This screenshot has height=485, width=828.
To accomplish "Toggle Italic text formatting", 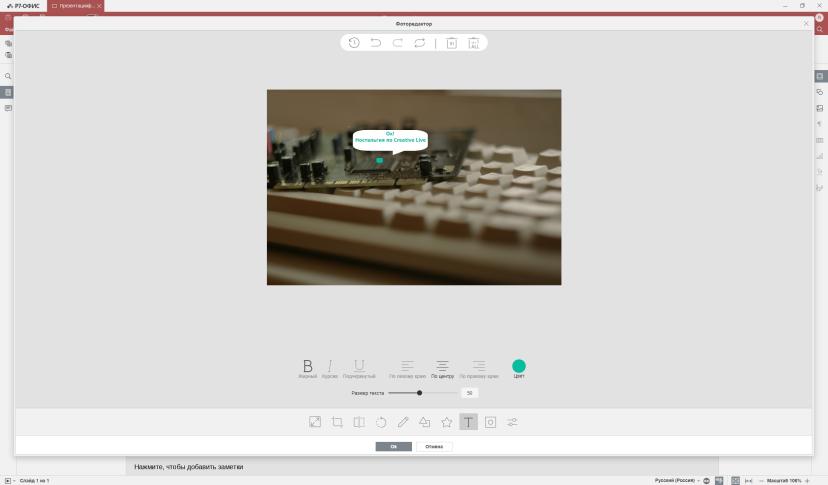I will coord(330,368).
